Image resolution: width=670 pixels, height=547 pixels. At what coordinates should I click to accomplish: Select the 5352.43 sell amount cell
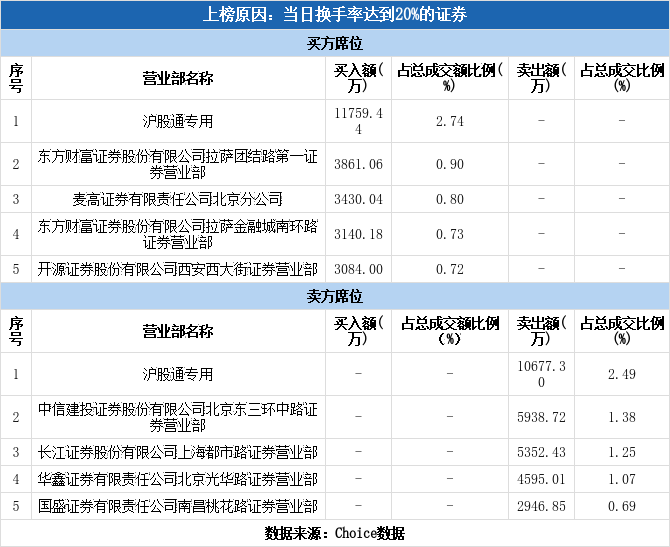tap(541, 452)
